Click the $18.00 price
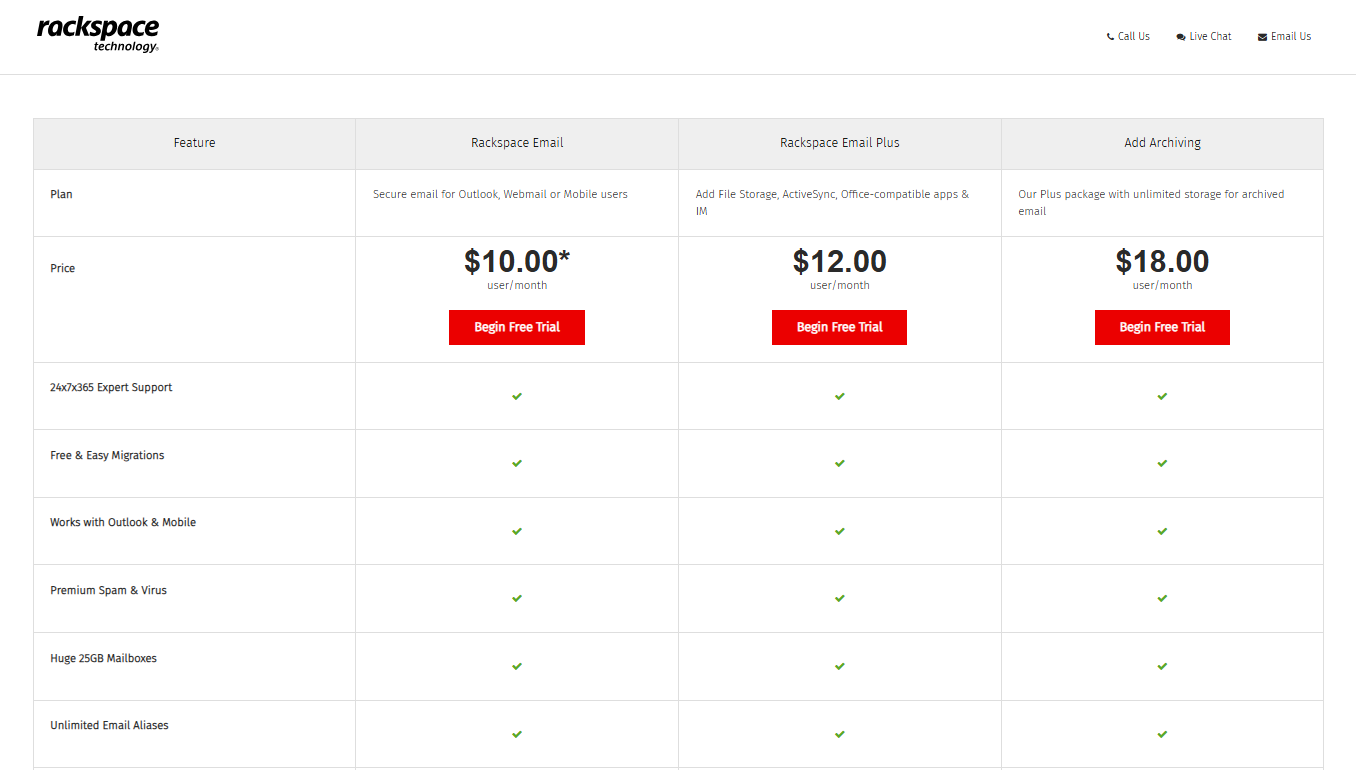The width and height of the screenshot is (1356, 770). [1162, 261]
